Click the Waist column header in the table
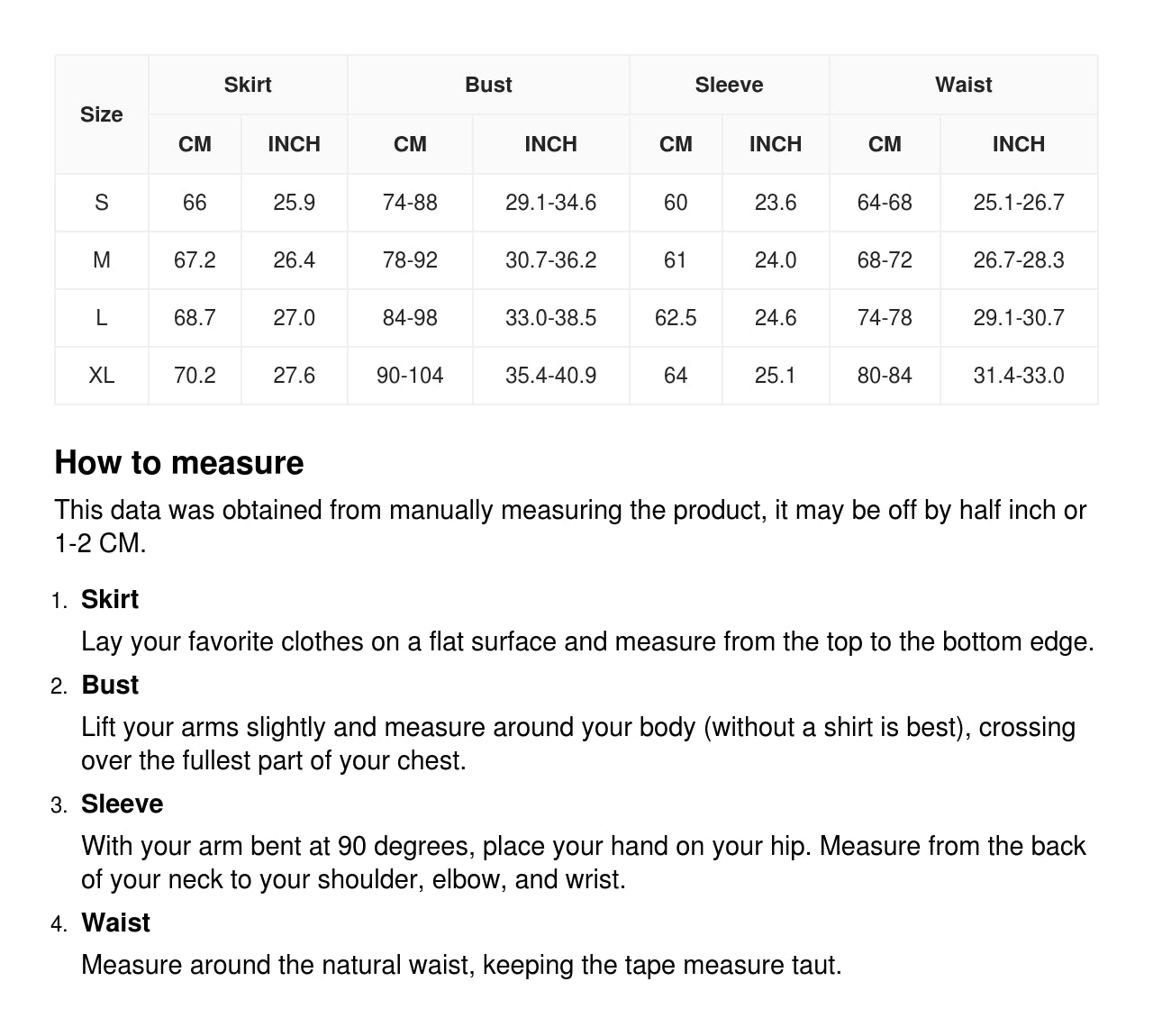Image resolution: width=1153 pixels, height=1036 pixels. pyautogui.click(x=963, y=85)
